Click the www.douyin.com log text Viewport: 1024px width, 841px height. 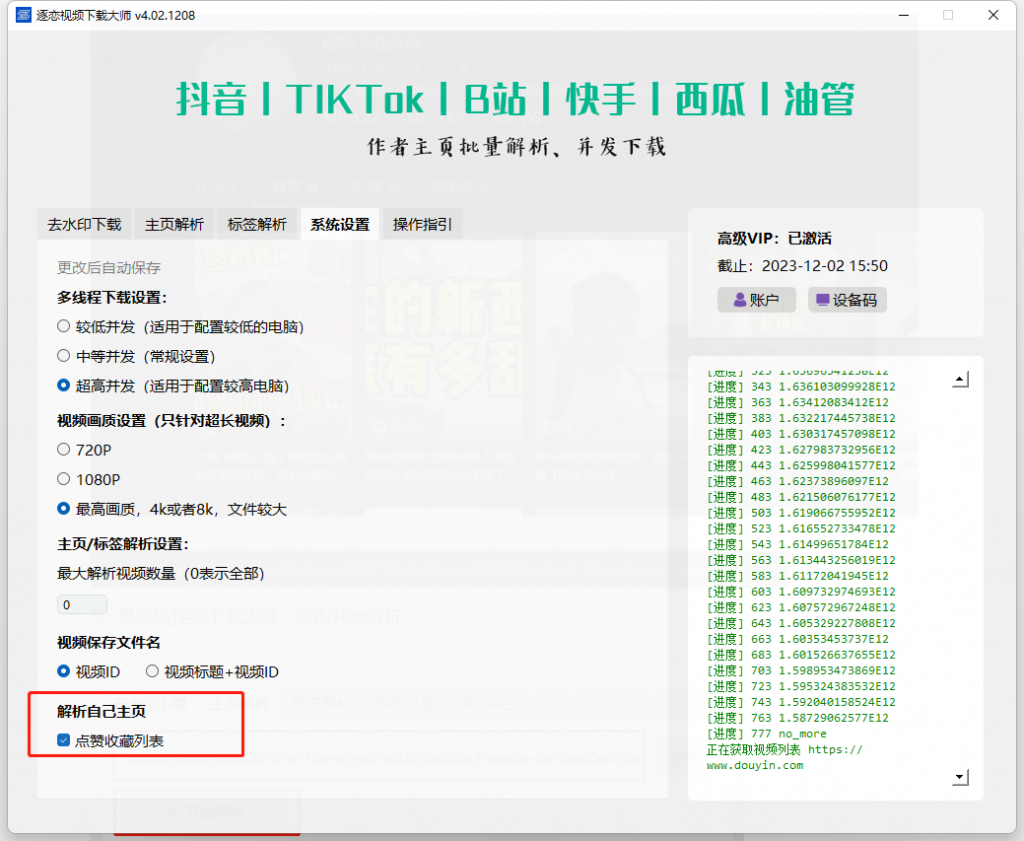pyautogui.click(x=755, y=765)
